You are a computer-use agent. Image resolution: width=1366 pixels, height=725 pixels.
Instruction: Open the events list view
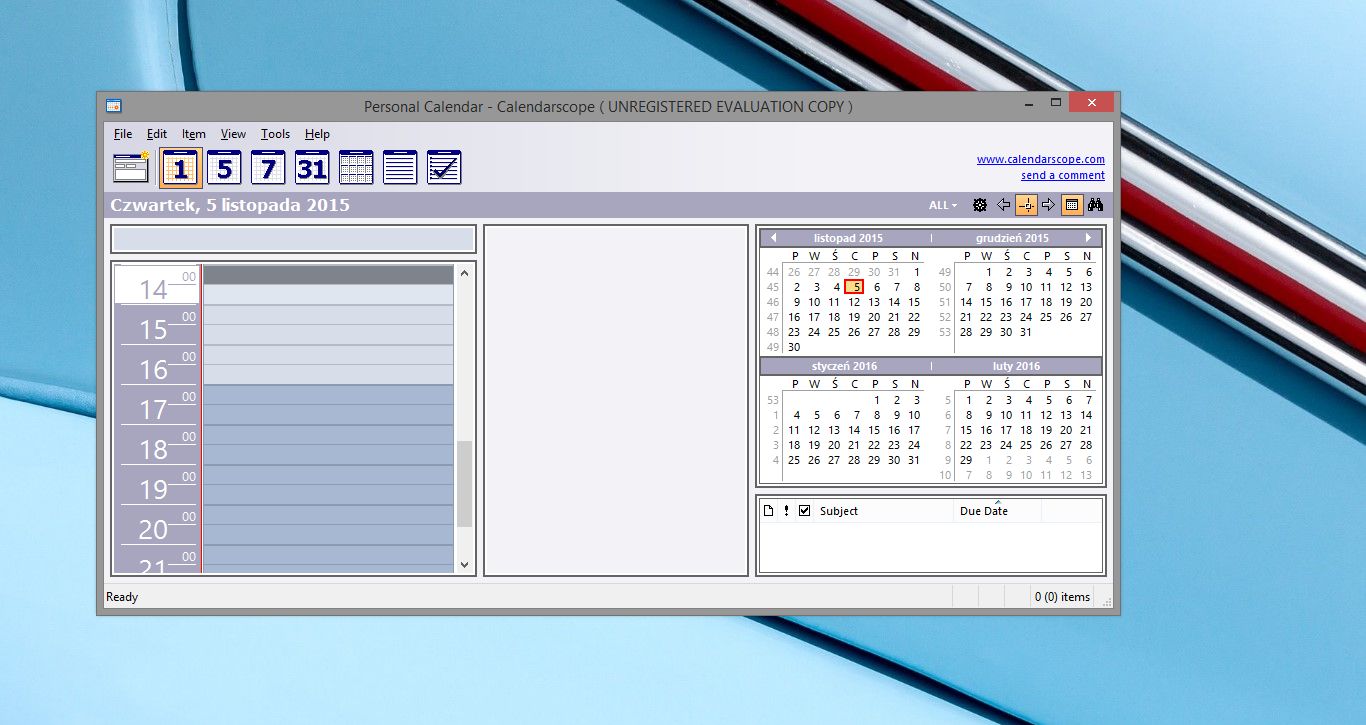tap(400, 168)
